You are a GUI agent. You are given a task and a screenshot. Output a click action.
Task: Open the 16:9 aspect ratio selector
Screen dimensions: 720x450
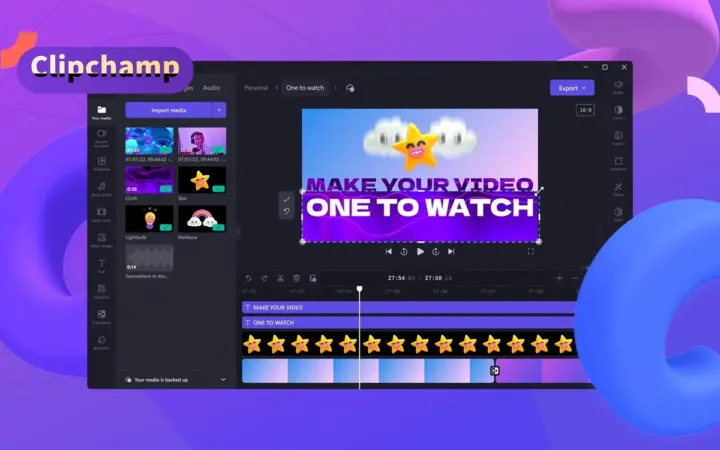pyautogui.click(x=585, y=110)
